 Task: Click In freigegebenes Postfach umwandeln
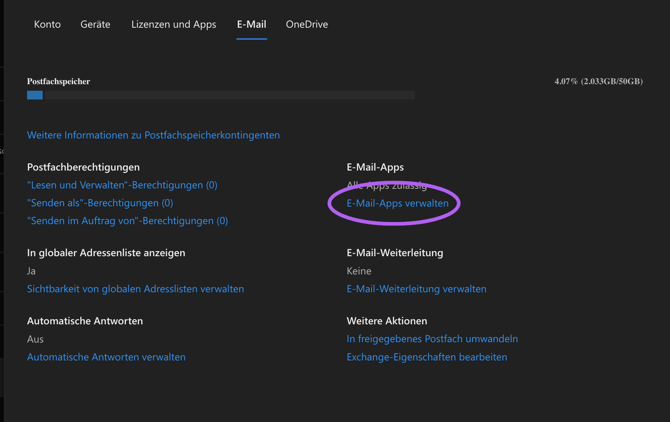432,339
